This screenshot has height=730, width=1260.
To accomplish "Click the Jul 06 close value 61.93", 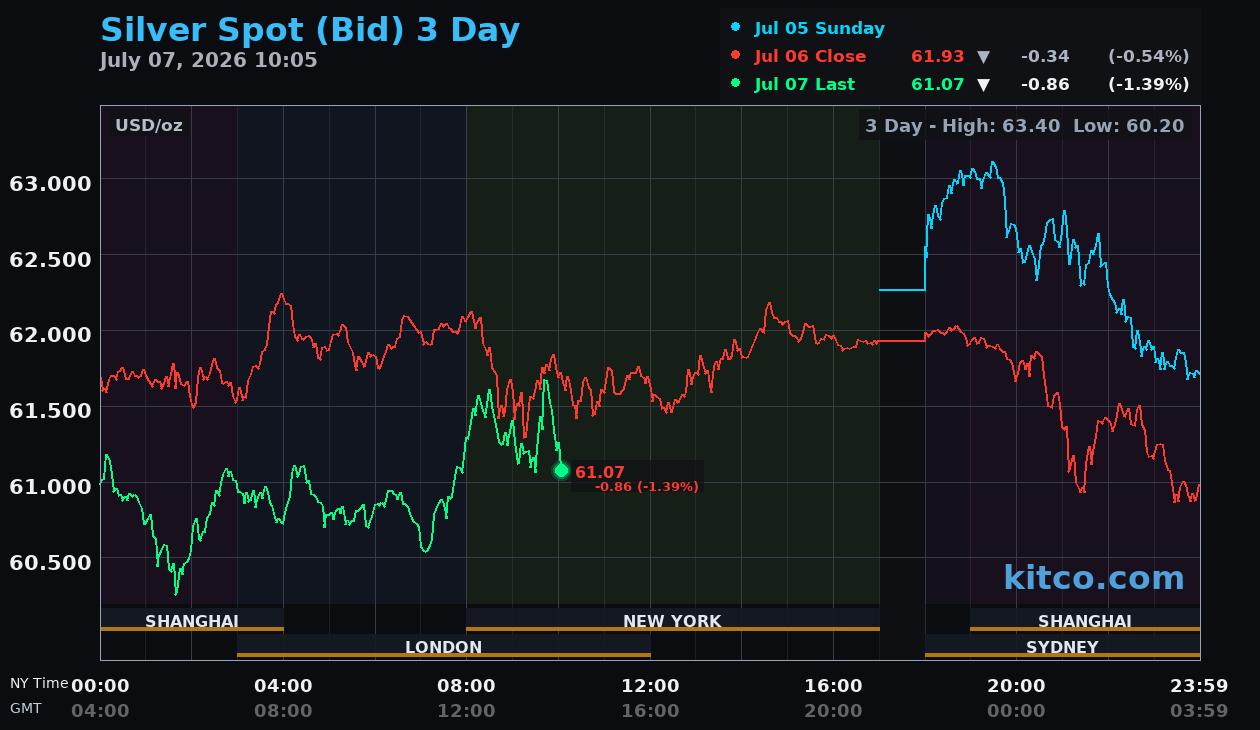I will click(937, 56).
